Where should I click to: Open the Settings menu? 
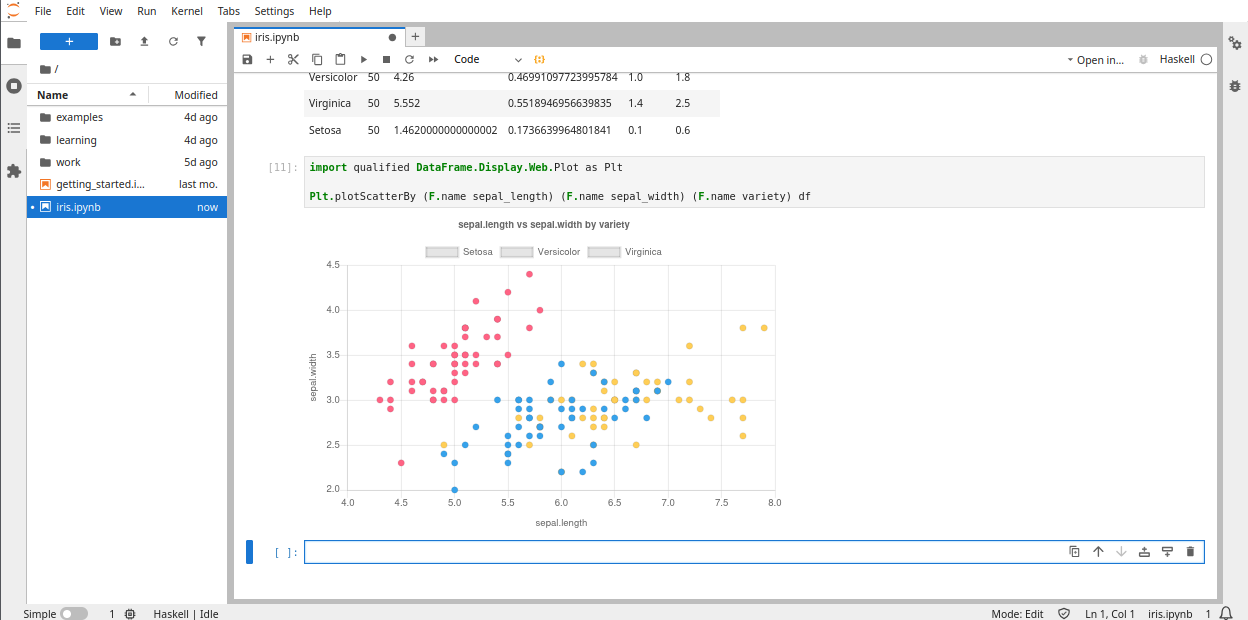tap(274, 11)
